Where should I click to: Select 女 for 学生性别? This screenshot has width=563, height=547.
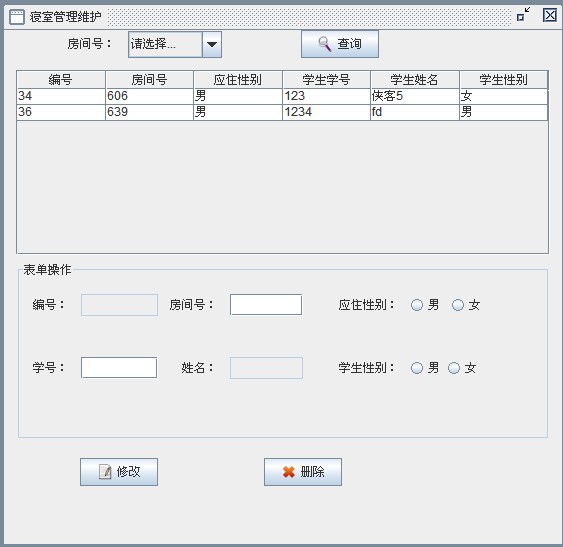click(x=453, y=368)
